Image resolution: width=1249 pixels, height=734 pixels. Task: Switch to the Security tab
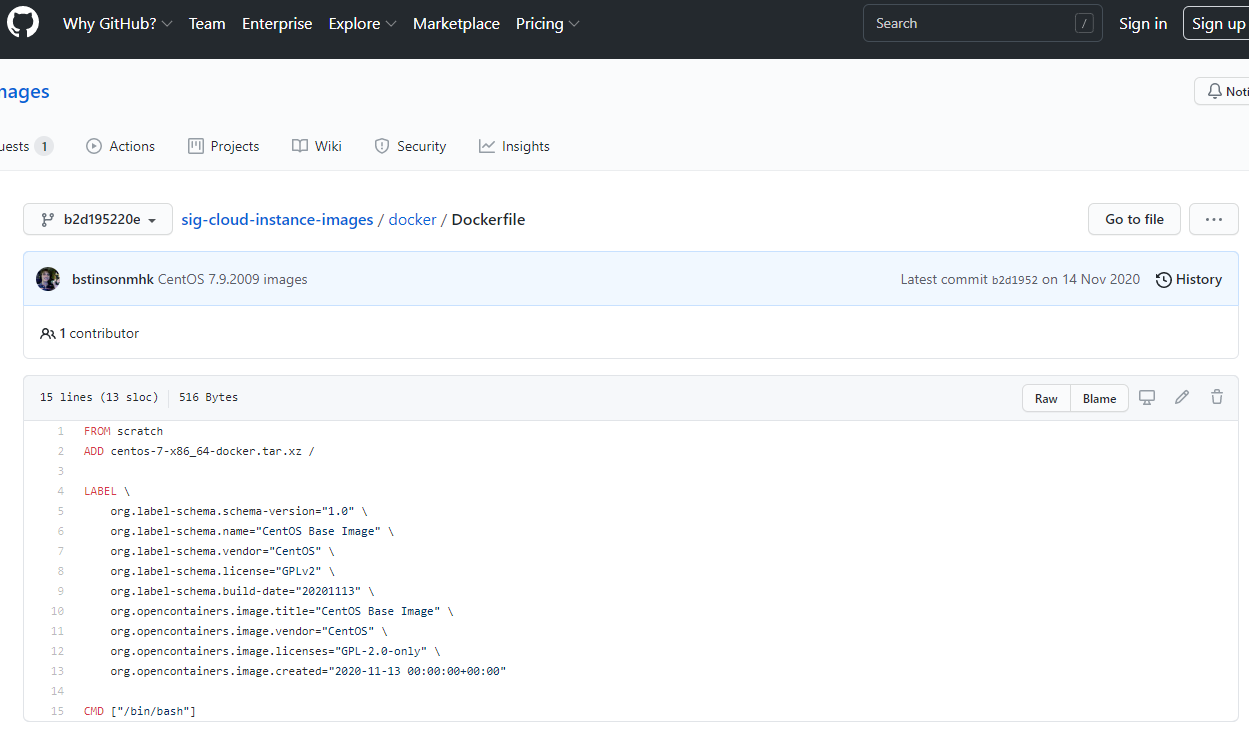point(410,146)
